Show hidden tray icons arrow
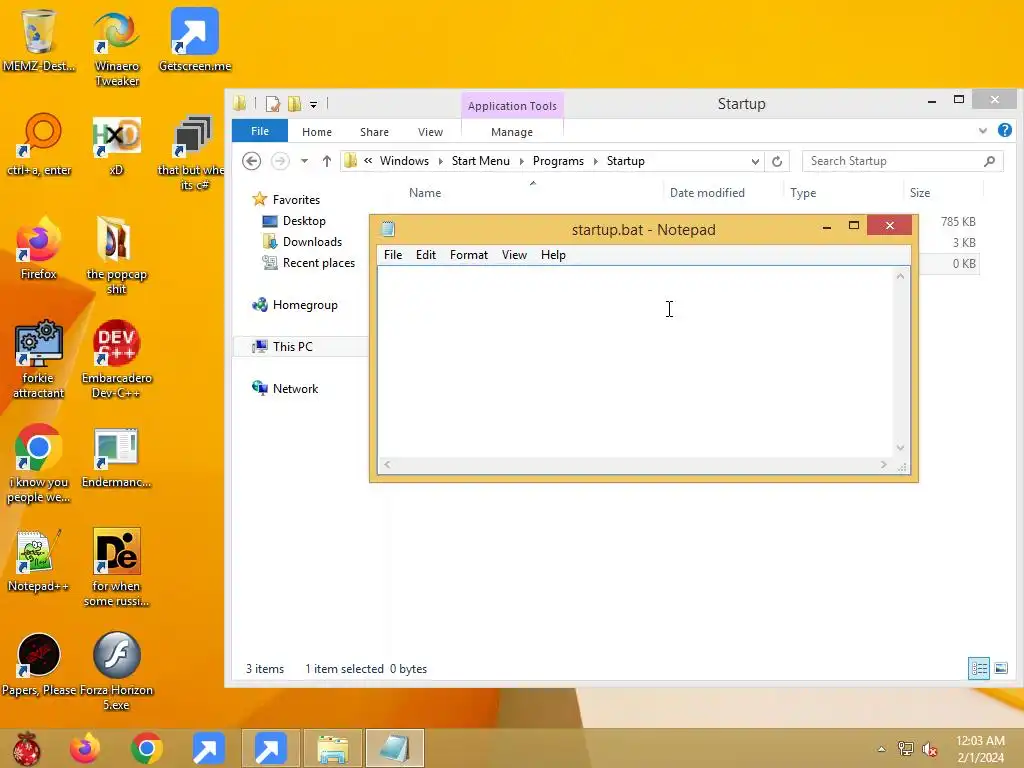Screen dimensions: 1024x768 (882, 749)
